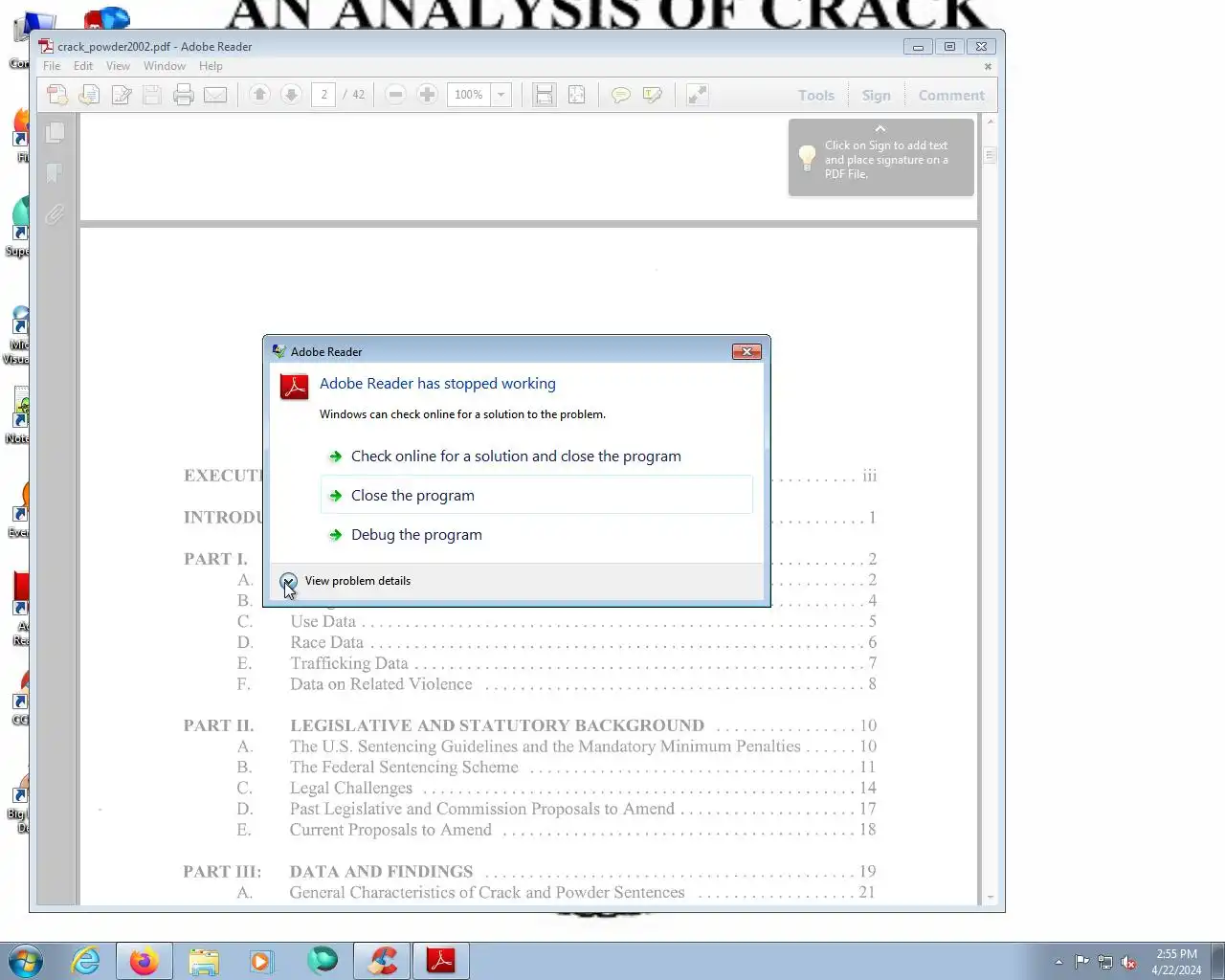Open the Windows Start menu
Screen dimensions: 1225x980
click(x=26, y=961)
